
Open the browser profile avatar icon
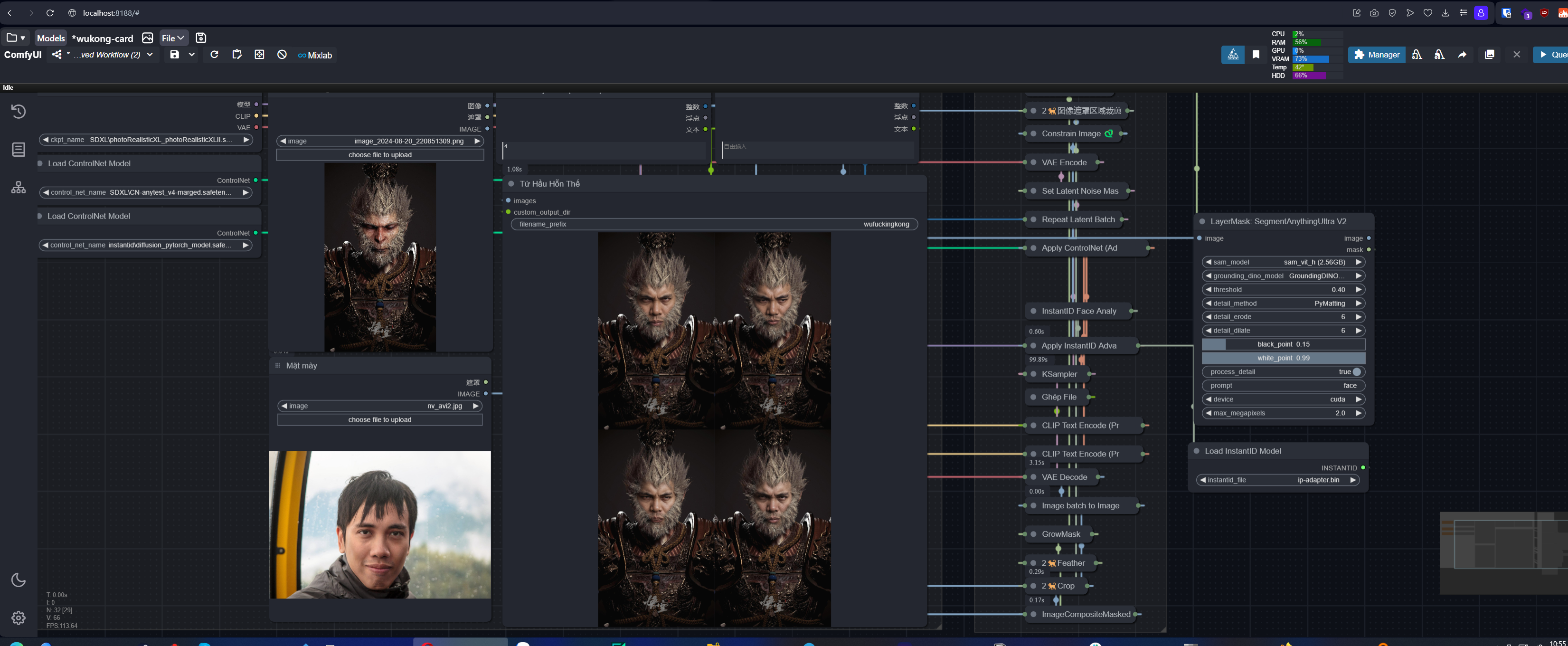pos(1481,13)
